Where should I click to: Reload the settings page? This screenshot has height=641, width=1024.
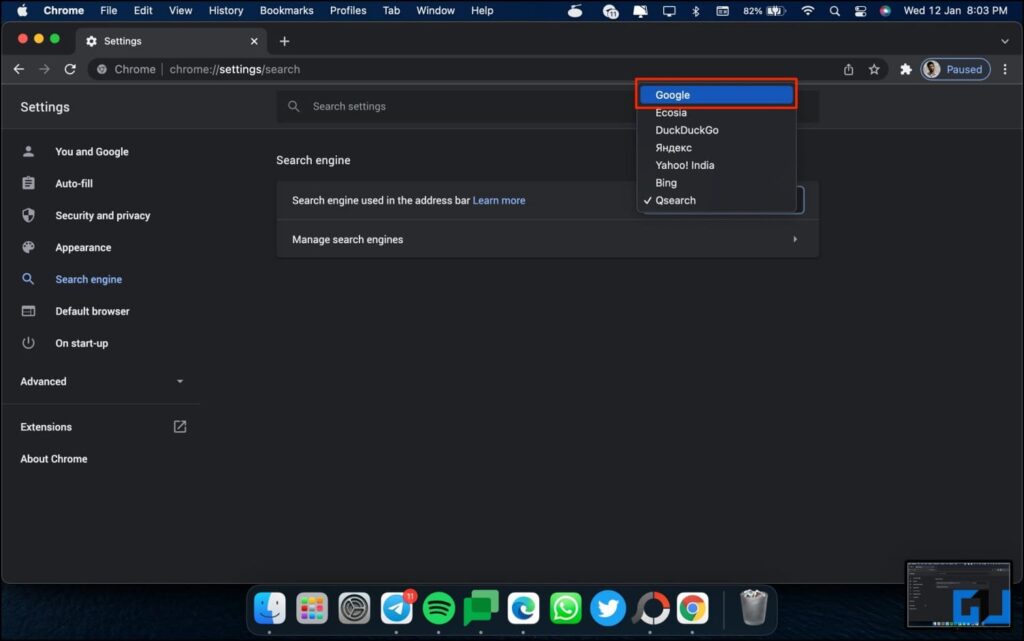[70, 69]
